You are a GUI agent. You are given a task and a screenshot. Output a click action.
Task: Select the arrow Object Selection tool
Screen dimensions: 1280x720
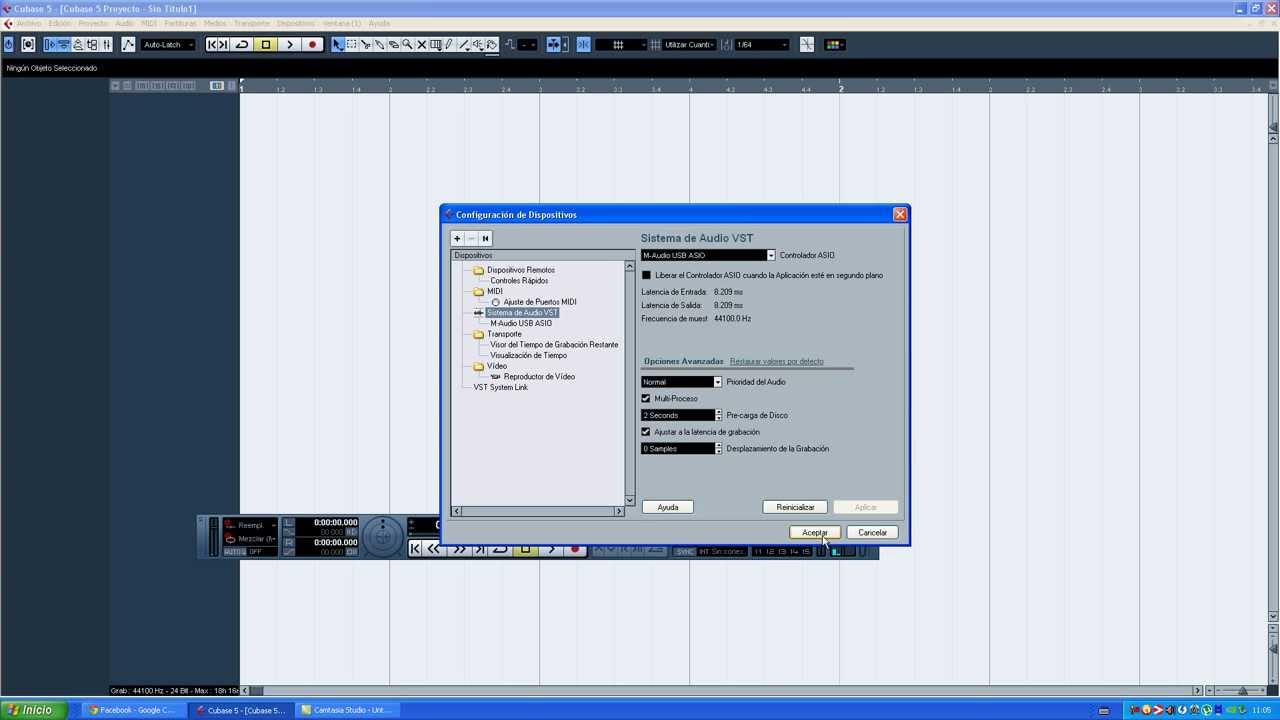click(337, 45)
